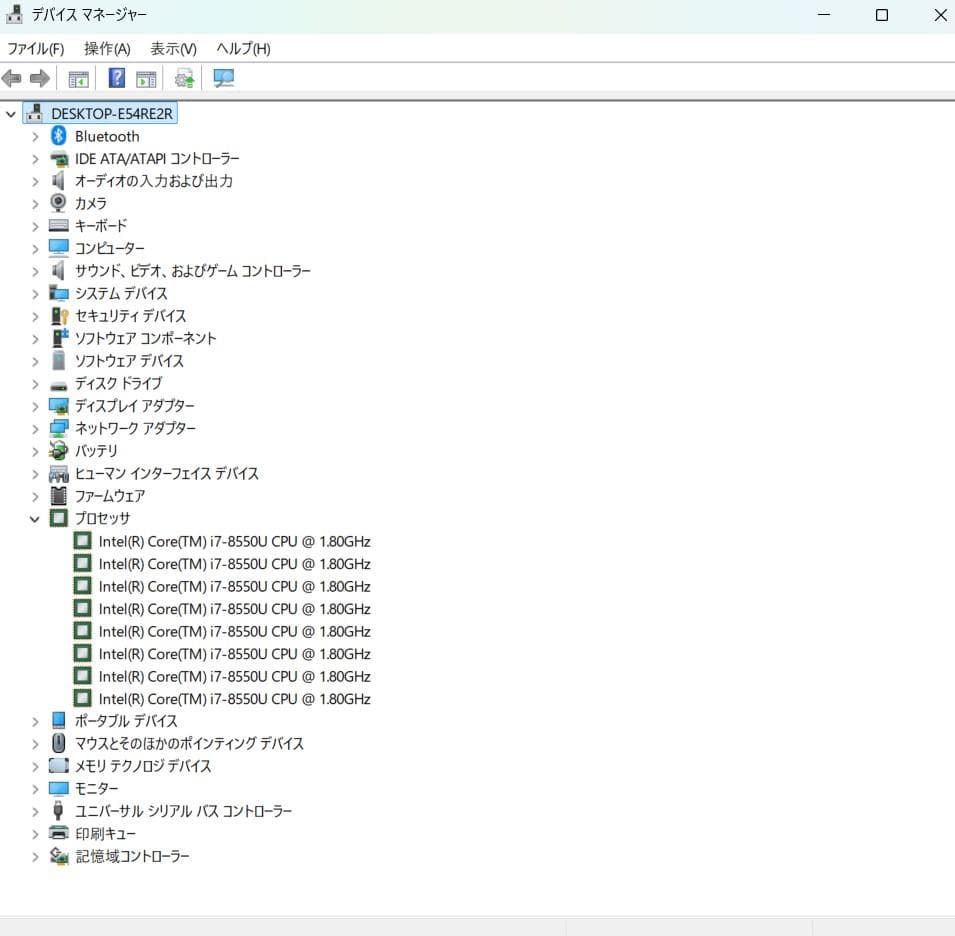The height and width of the screenshot is (936, 955).
Task: Click the カメラ camera category icon
Action: click(x=58, y=203)
